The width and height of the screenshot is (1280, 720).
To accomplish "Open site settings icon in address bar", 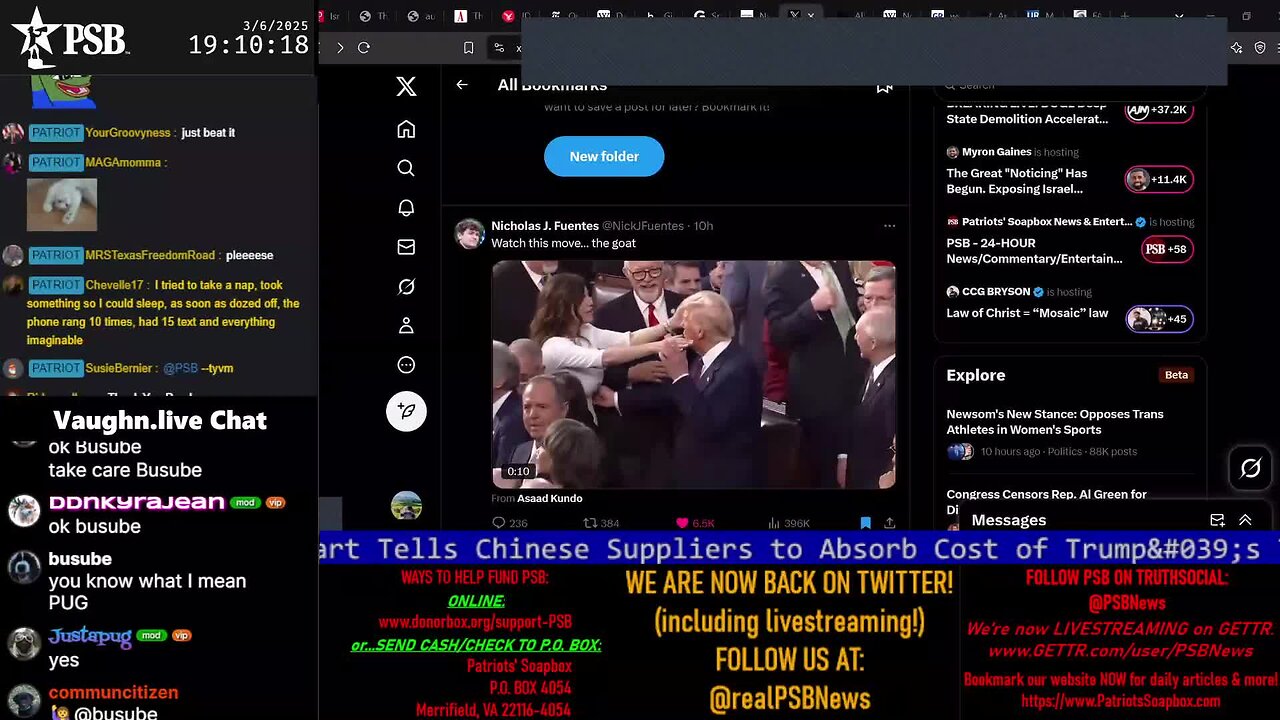I will [x=499, y=48].
